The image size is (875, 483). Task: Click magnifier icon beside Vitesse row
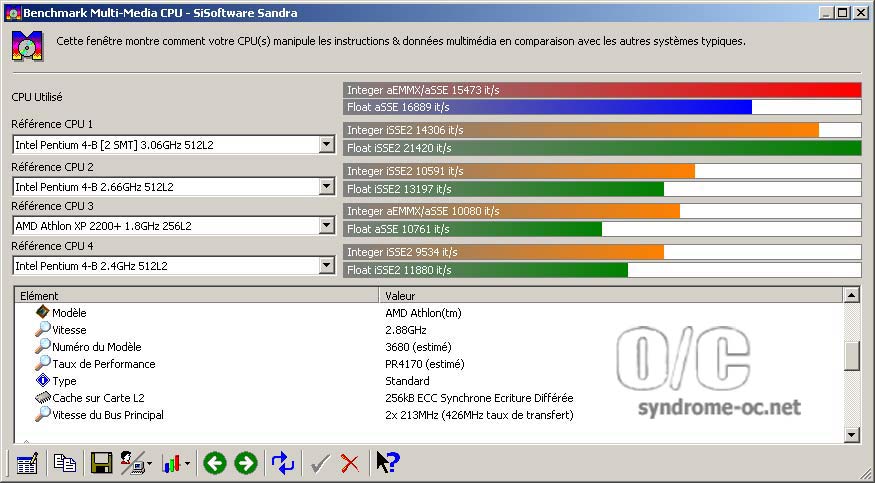[42, 329]
